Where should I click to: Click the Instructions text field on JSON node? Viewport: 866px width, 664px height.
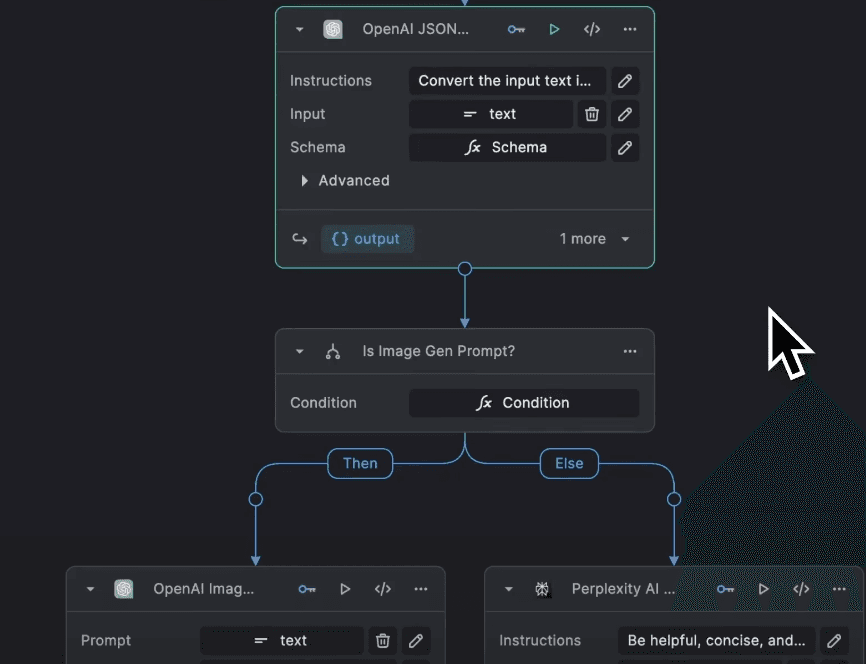coord(507,81)
